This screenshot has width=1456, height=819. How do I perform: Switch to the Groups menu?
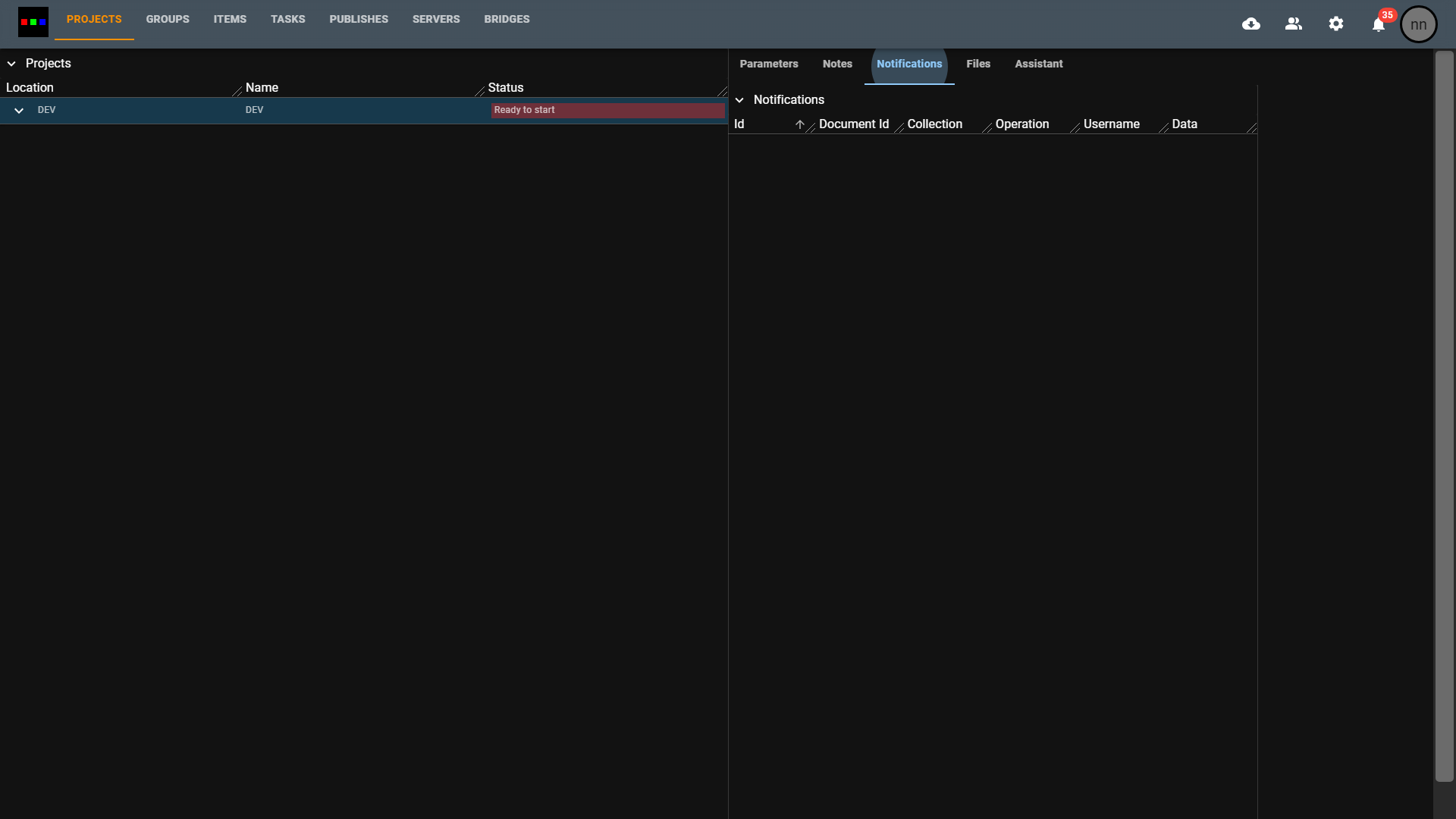168,19
